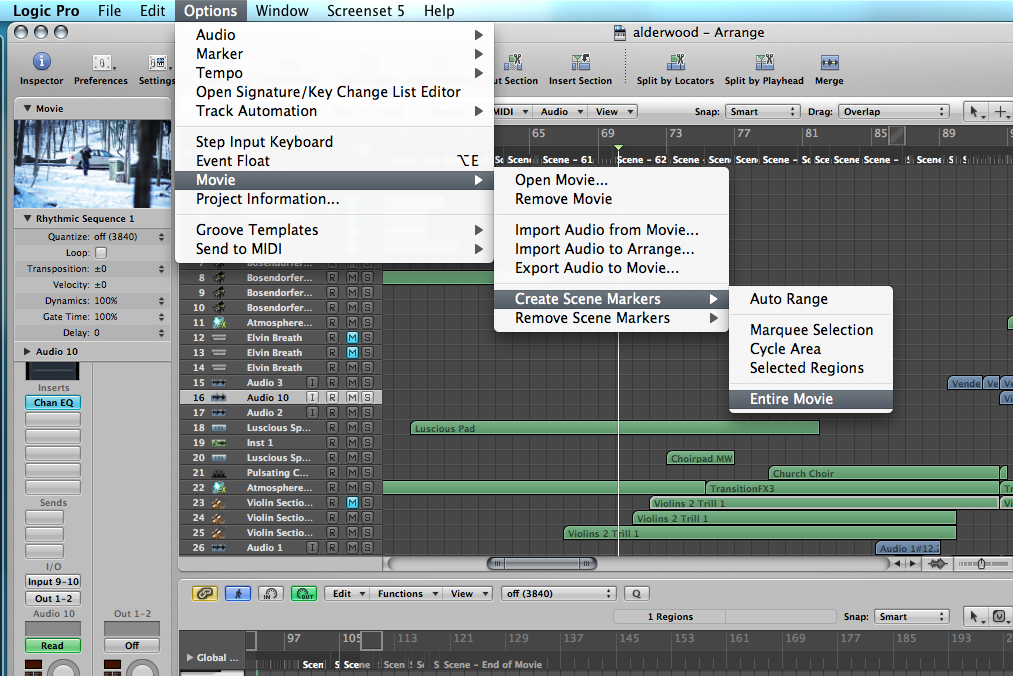Select the pointer tool in Arrange area

(975, 111)
